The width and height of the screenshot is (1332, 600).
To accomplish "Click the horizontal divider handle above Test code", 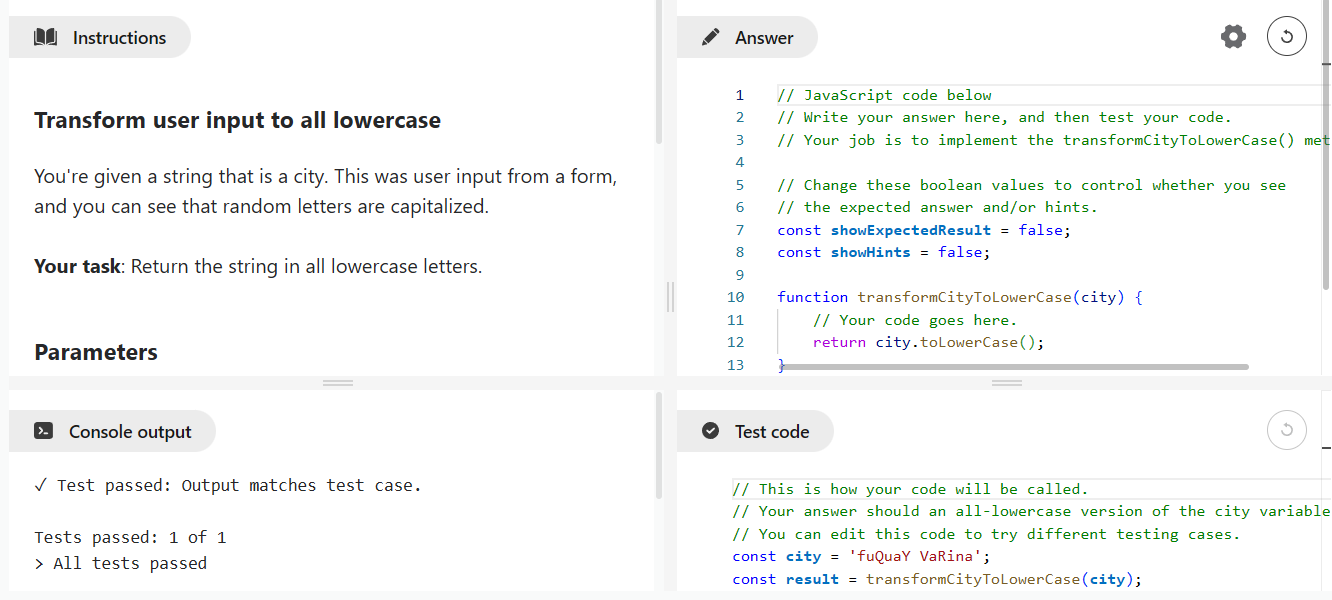I will (1006, 383).
